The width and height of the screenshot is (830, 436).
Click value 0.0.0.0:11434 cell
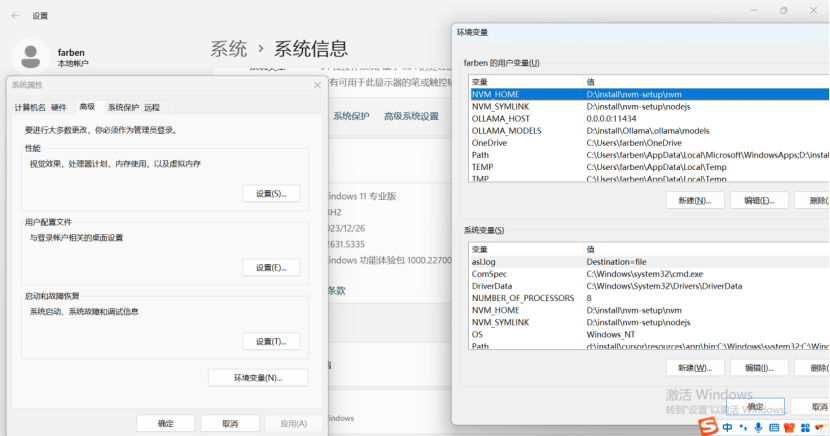pyautogui.click(x=611, y=119)
